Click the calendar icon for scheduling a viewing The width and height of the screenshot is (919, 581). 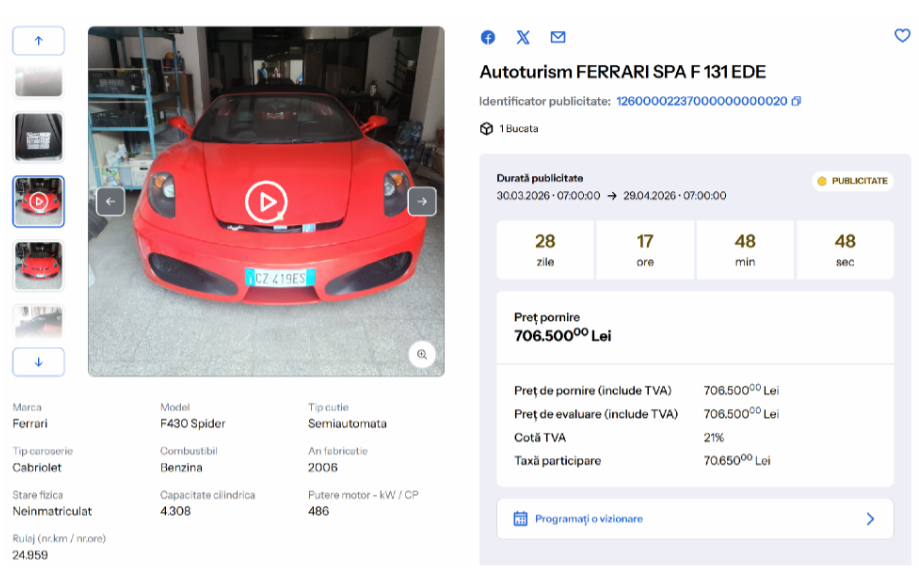[520, 519]
